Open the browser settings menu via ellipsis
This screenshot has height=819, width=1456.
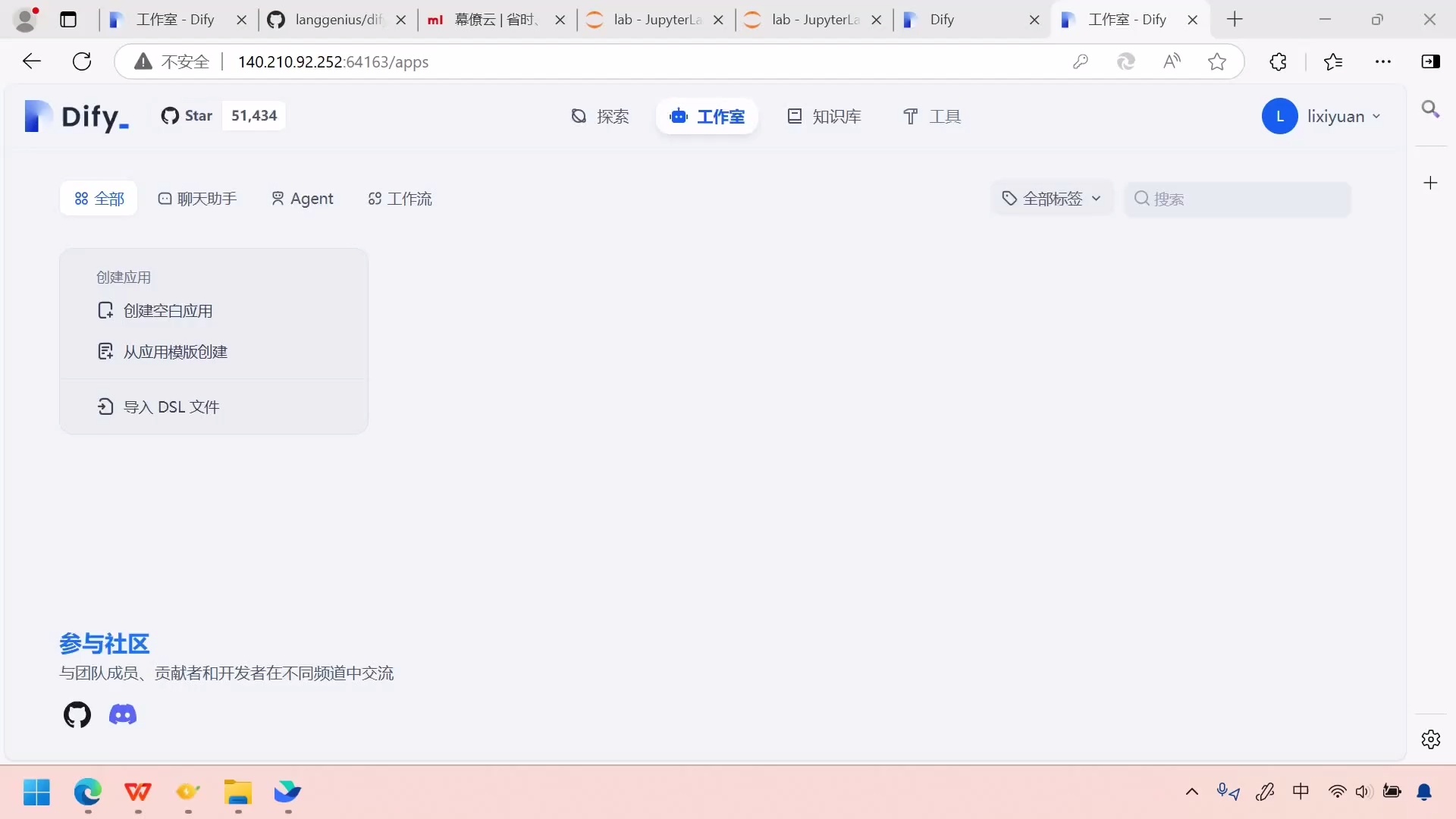(x=1384, y=61)
